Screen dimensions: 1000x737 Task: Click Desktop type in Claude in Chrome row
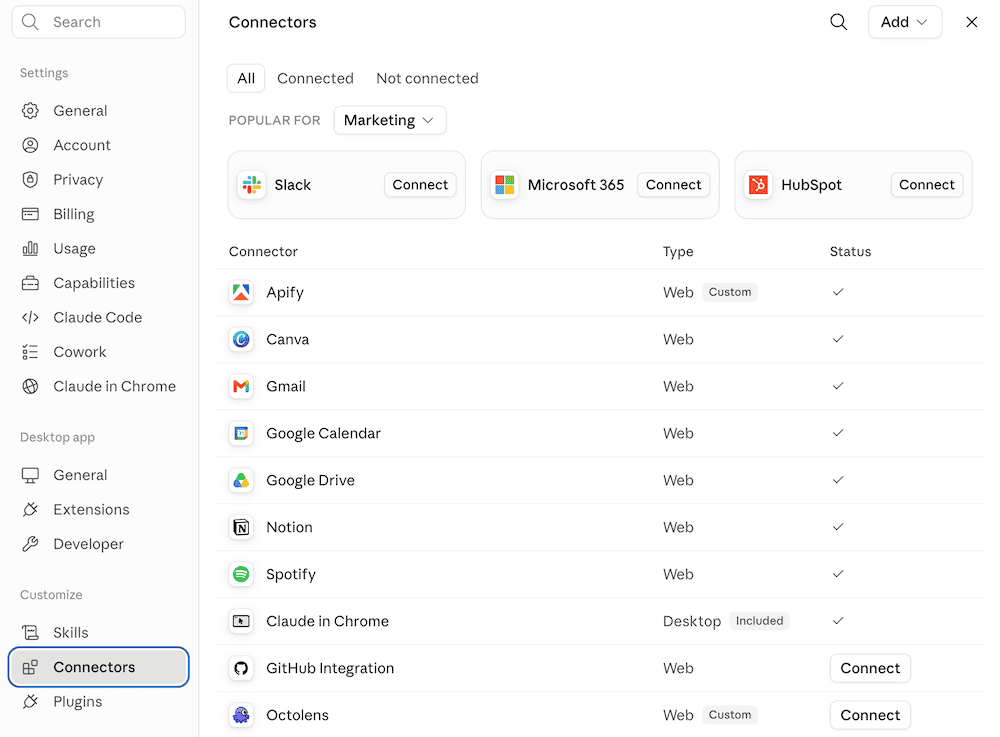692,622
